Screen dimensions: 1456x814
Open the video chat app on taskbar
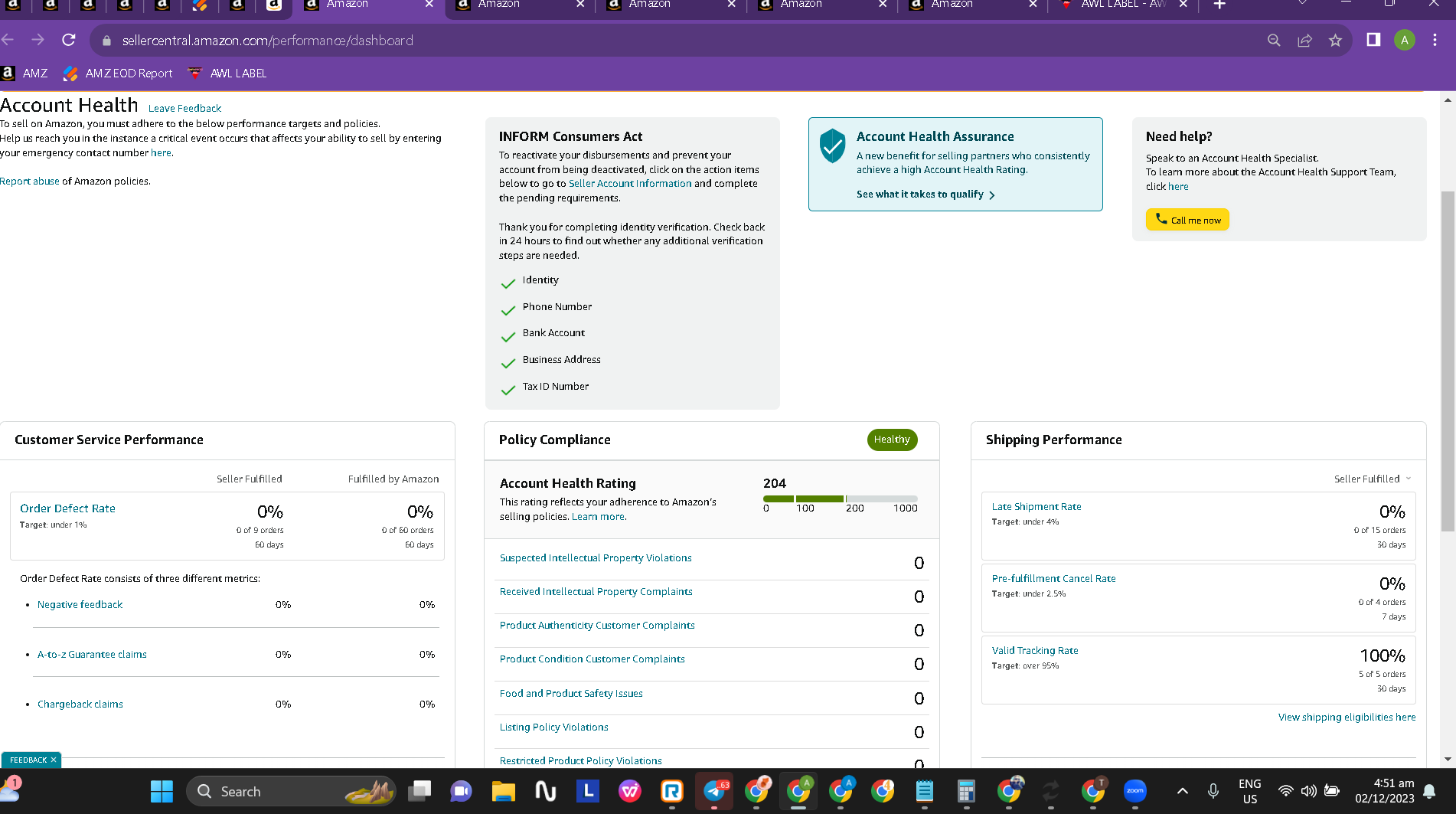coord(461,791)
